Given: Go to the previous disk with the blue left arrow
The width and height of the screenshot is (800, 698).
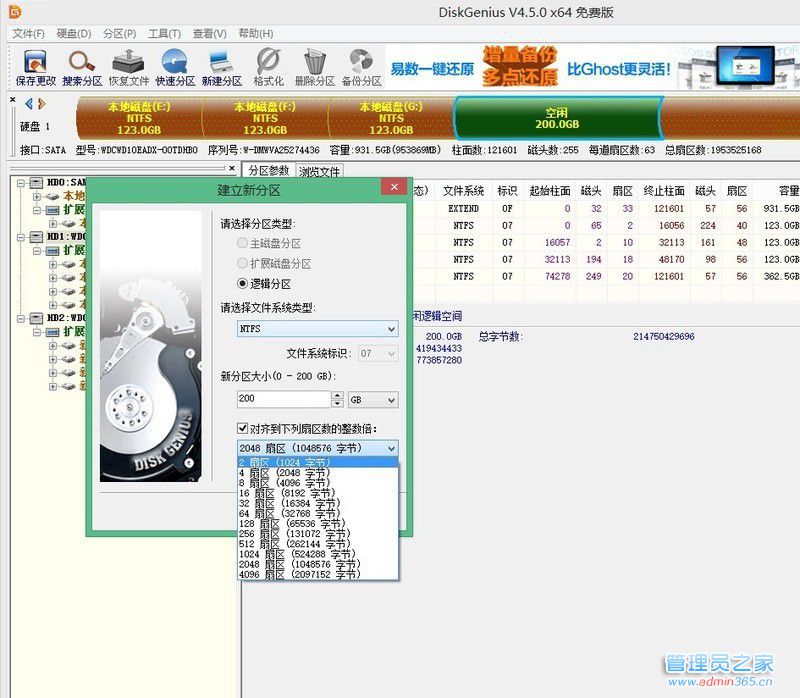Looking at the screenshot, I should click(29, 104).
